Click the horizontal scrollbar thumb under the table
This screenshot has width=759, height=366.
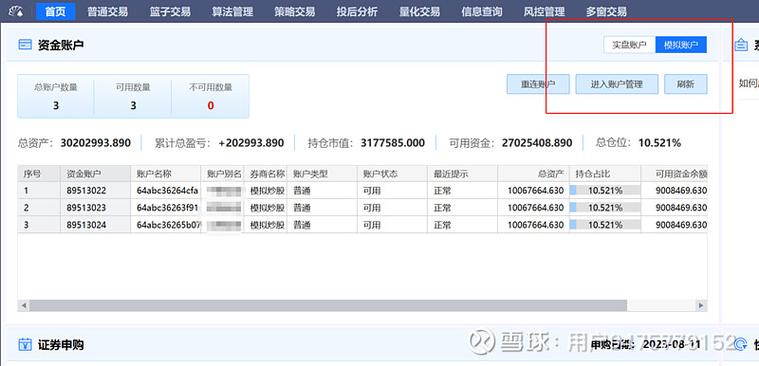328,305
